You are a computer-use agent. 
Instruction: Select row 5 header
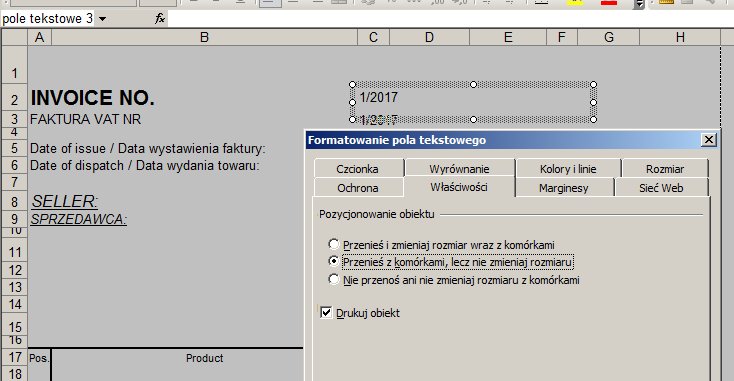(15, 148)
